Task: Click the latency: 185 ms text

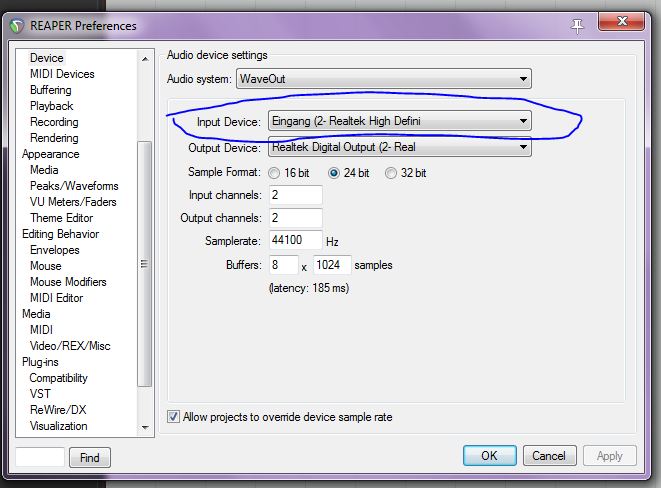Action: click(x=309, y=288)
